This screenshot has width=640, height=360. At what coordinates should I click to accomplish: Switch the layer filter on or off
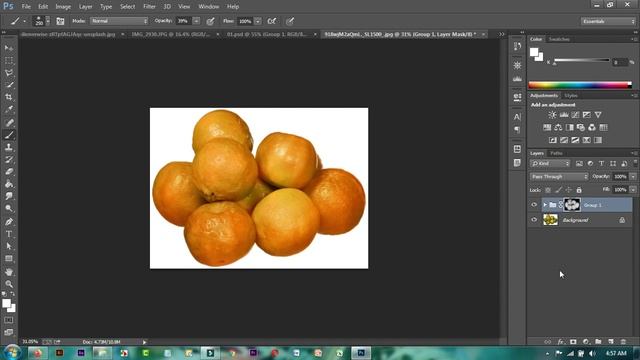(x=635, y=162)
